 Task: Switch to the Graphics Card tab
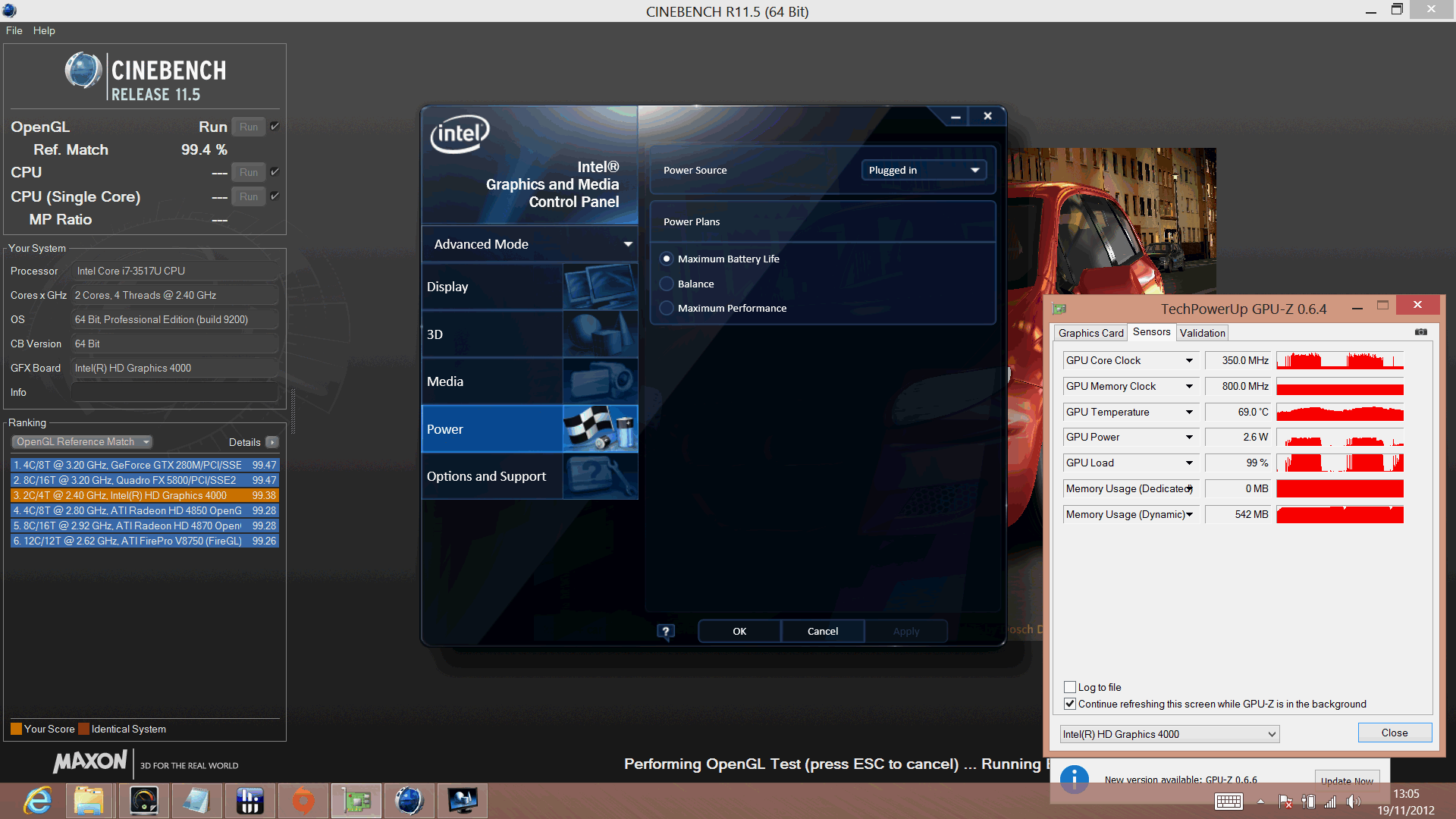(x=1090, y=333)
